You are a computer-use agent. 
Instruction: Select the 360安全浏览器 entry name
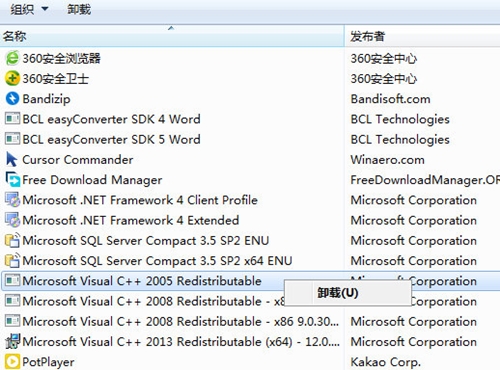[x=61, y=59]
